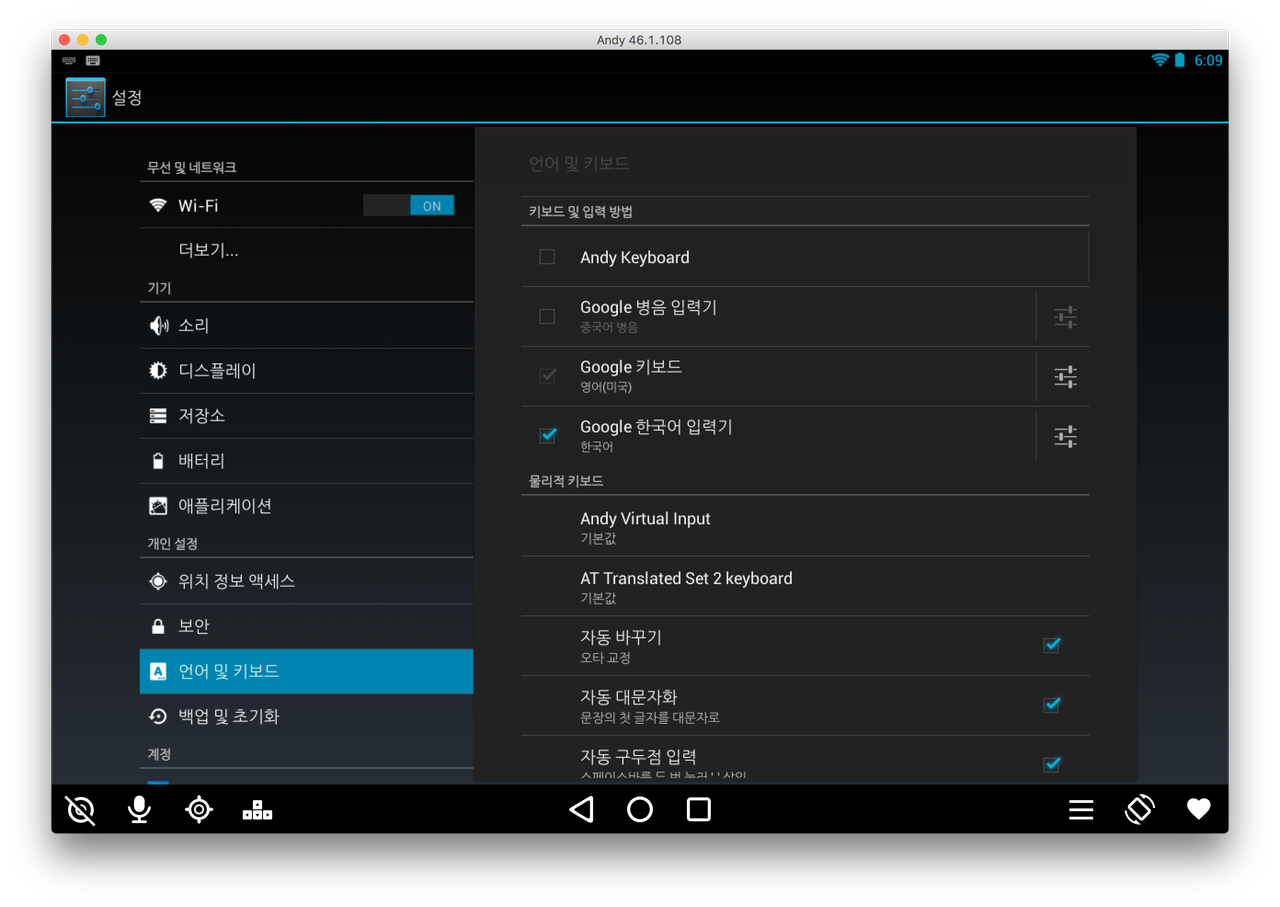Select 애플리케이션 in the settings list
The height and width of the screenshot is (907, 1280).
(x=306, y=506)
